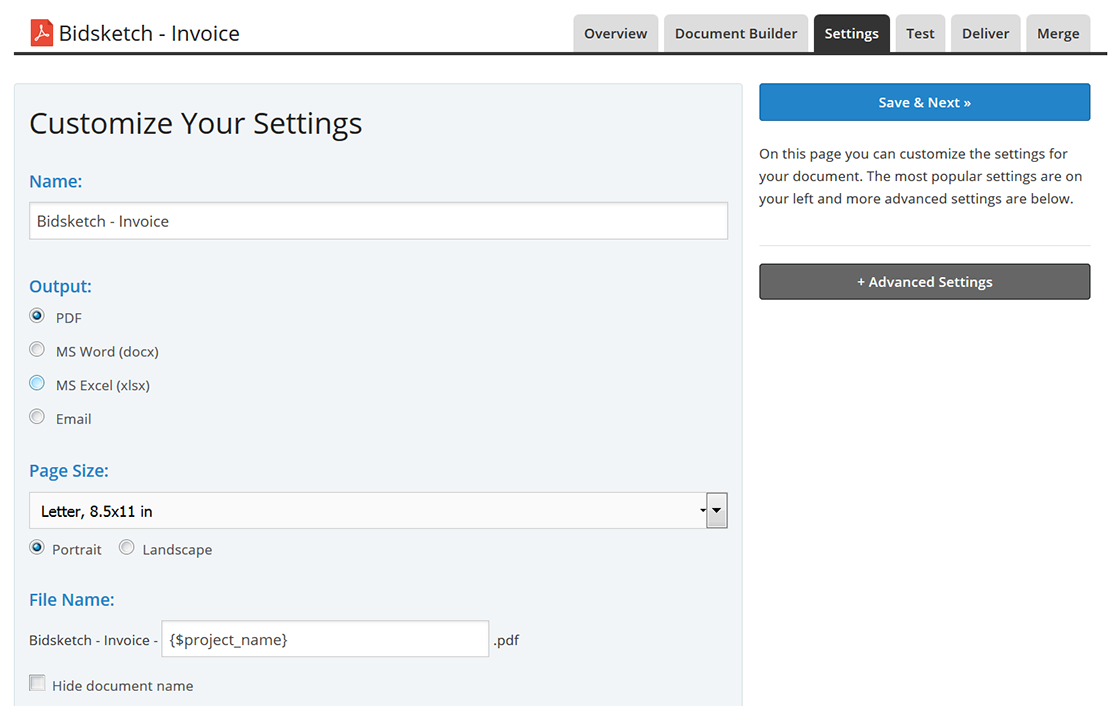1116x706 pixels.
Task: Switch to the Merge tab
Action: point(1058,33)
